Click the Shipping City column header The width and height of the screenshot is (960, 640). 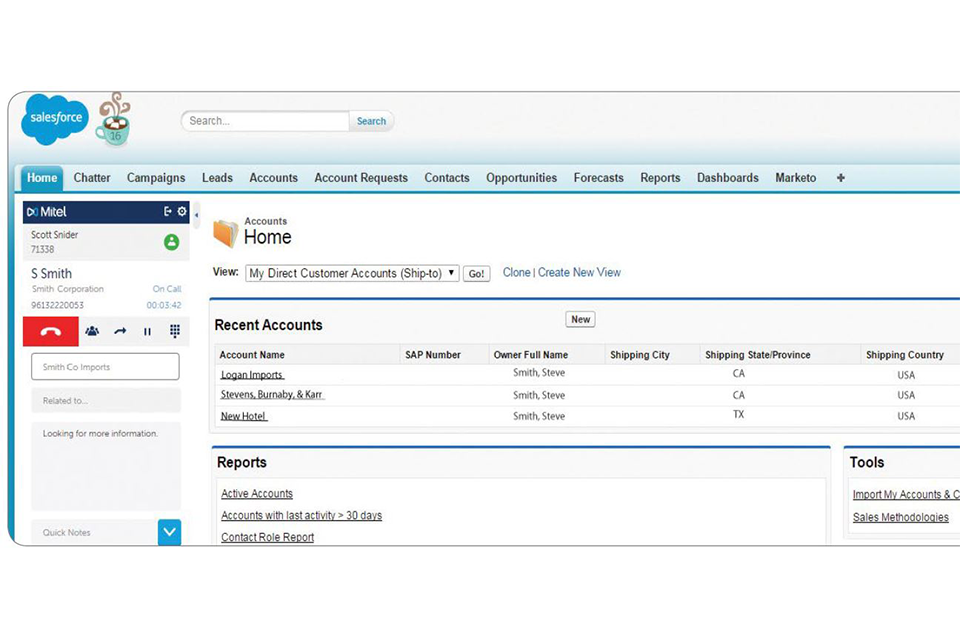coord(640,355)
